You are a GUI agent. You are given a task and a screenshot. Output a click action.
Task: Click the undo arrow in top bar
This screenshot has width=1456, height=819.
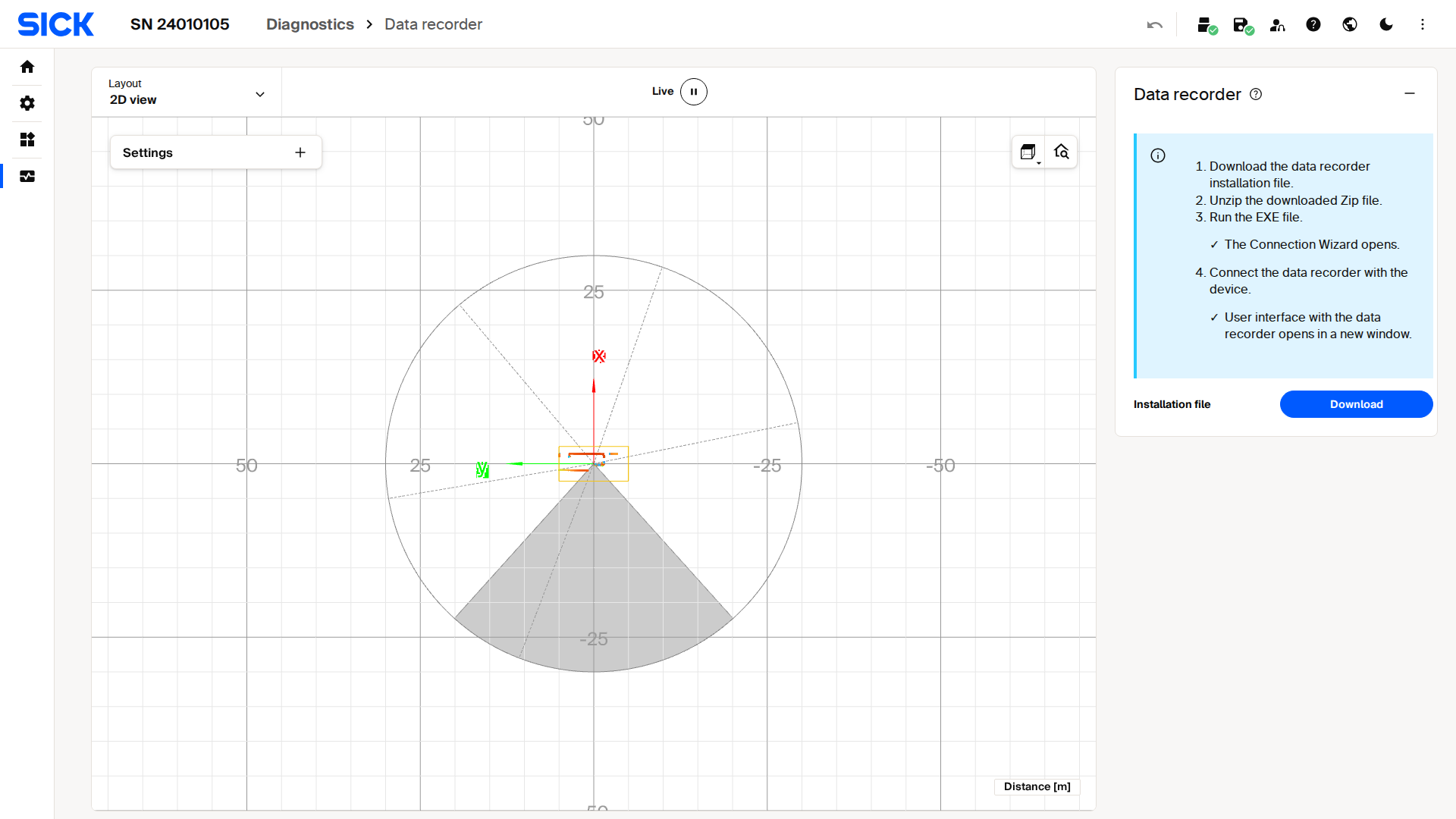tap(1155, 25)
